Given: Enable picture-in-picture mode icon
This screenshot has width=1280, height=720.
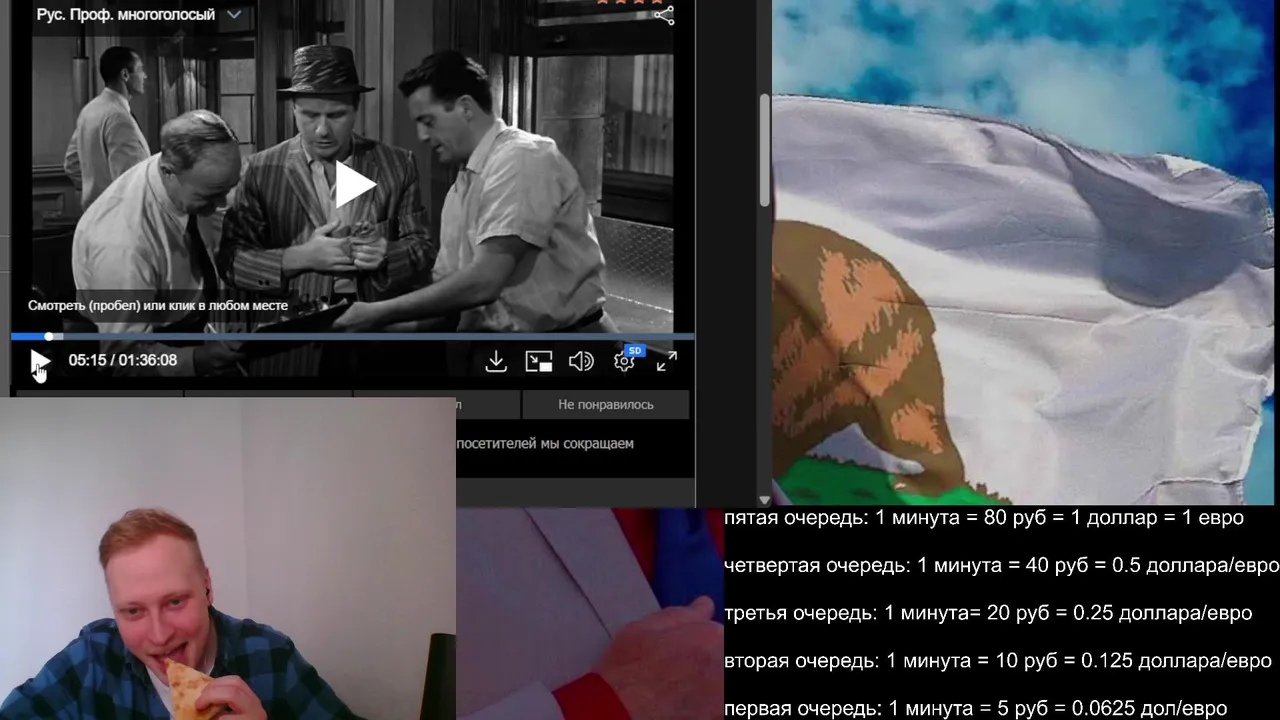Looking at the screenshot, I should pos(539,361).
